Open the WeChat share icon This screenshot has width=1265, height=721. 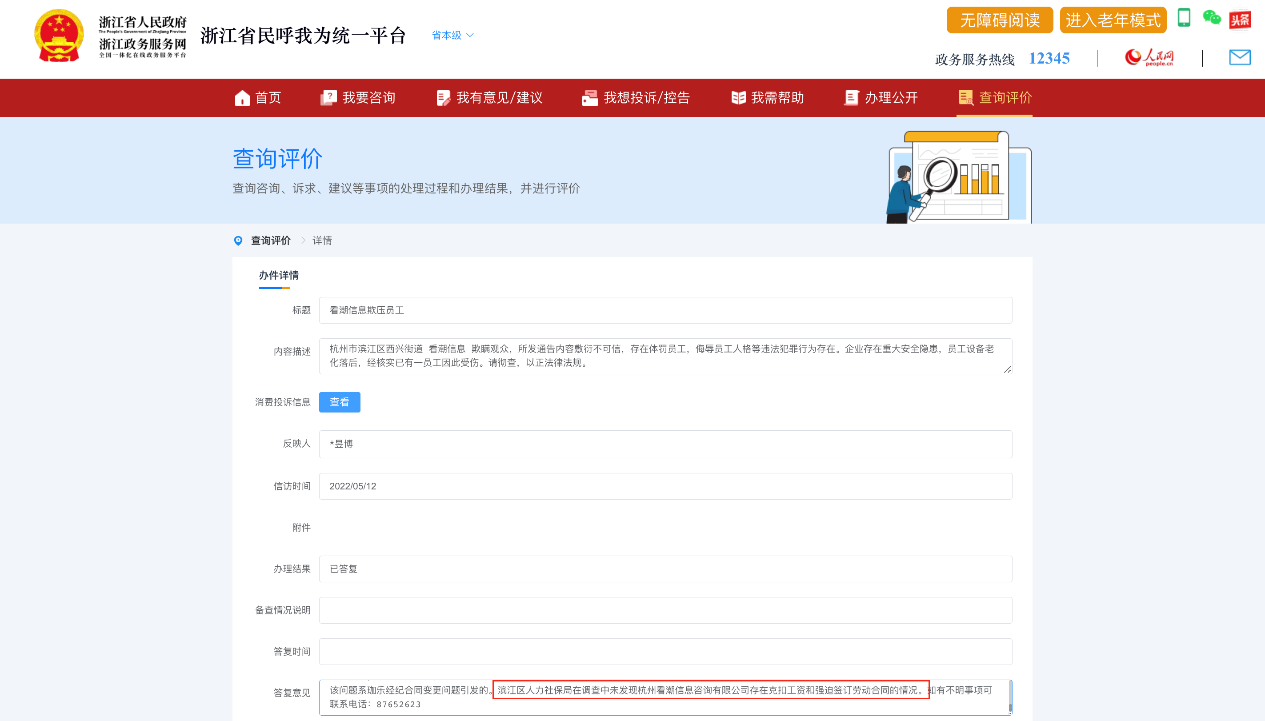(x=1211, y=18)
